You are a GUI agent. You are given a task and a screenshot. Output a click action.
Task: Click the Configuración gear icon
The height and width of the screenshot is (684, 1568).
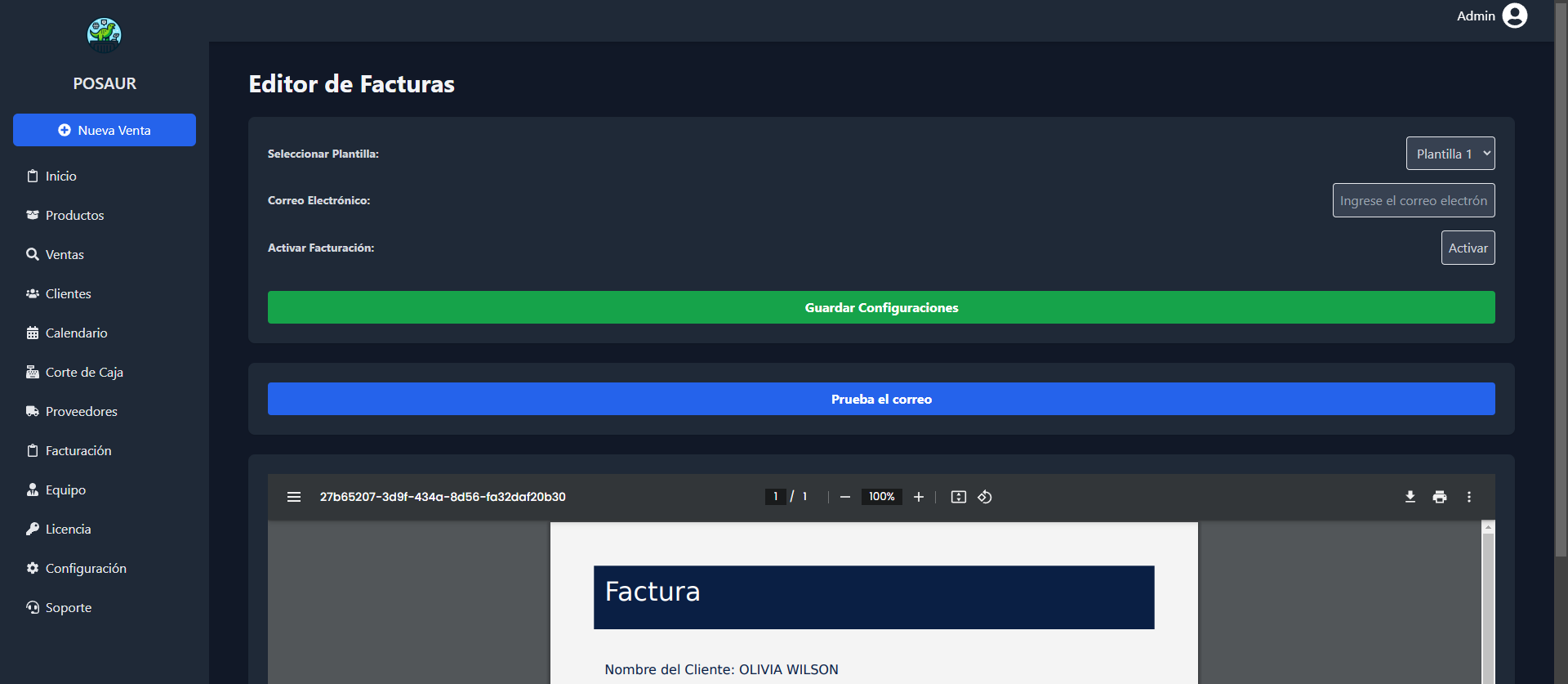pyautogui.click(x=33, y=568)
